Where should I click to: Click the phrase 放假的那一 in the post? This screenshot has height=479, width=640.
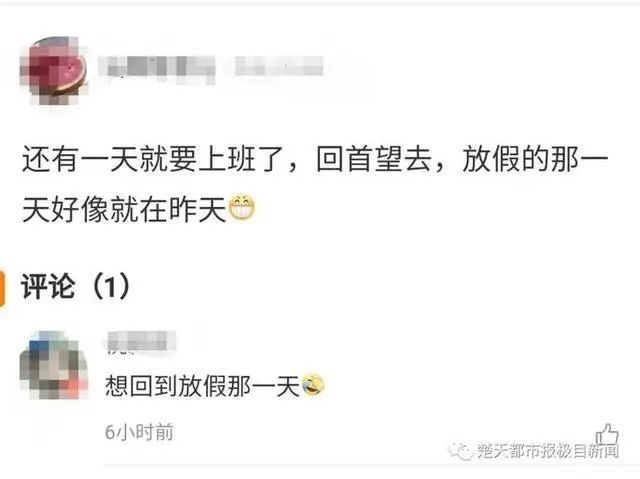tap(536, 159)
